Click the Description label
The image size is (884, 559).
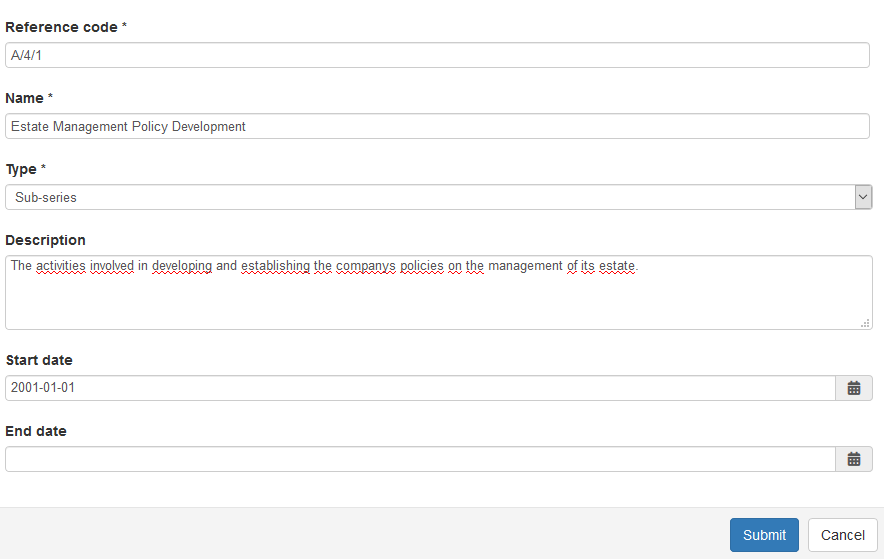click(x=46, y=240)
